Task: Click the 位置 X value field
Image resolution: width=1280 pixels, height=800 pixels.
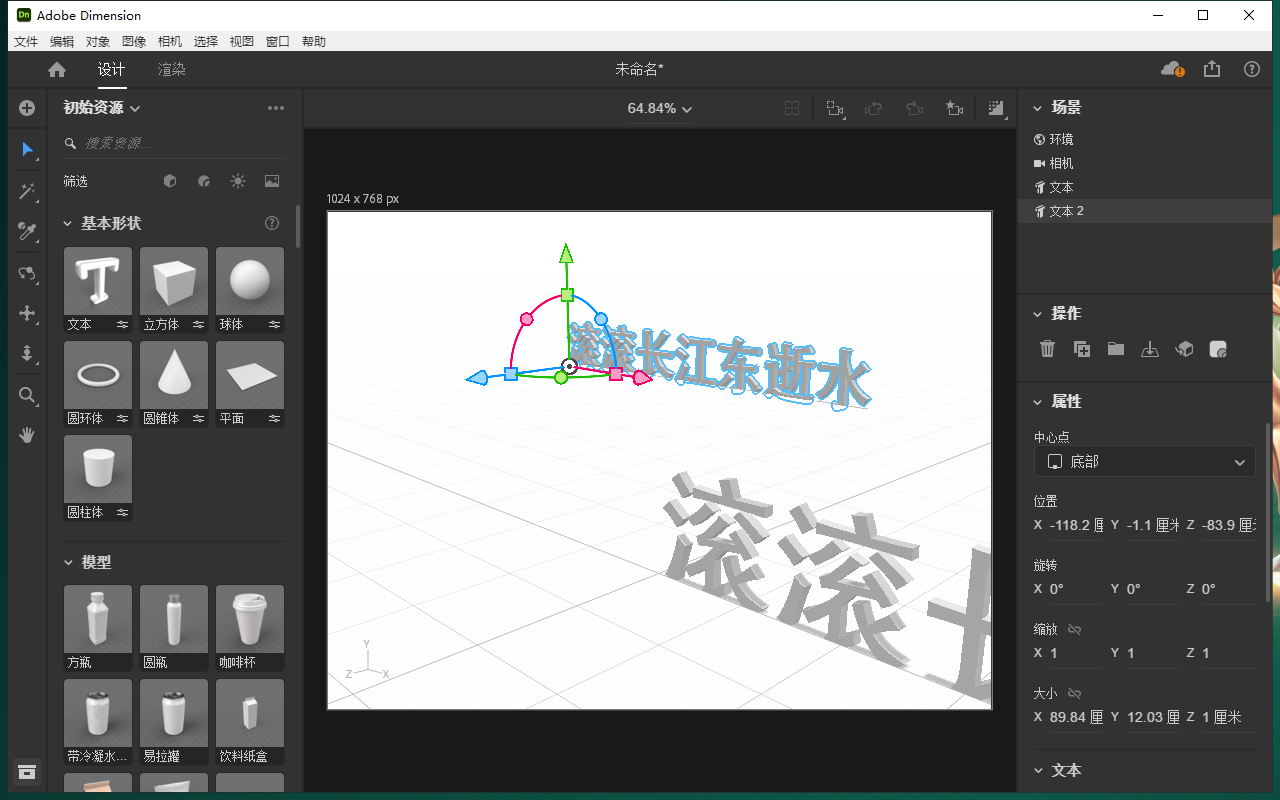Action: (x=1077, y=525)
